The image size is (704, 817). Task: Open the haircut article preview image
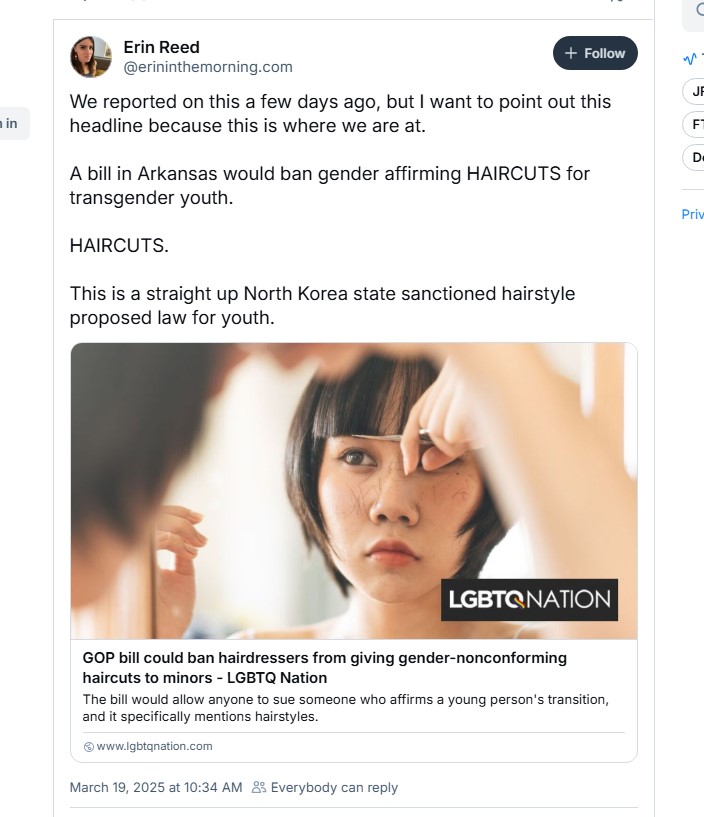(353, 490)
